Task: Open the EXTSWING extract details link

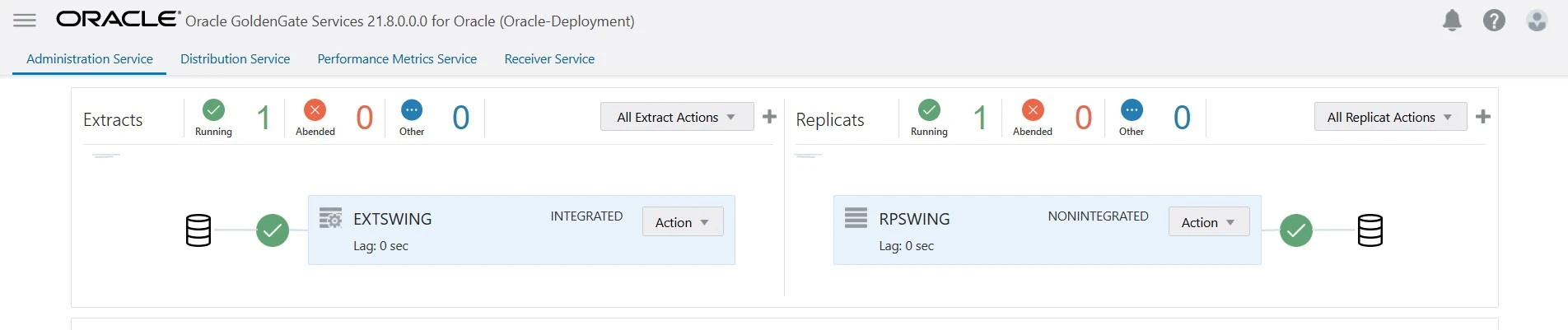Action: [392, 219]
